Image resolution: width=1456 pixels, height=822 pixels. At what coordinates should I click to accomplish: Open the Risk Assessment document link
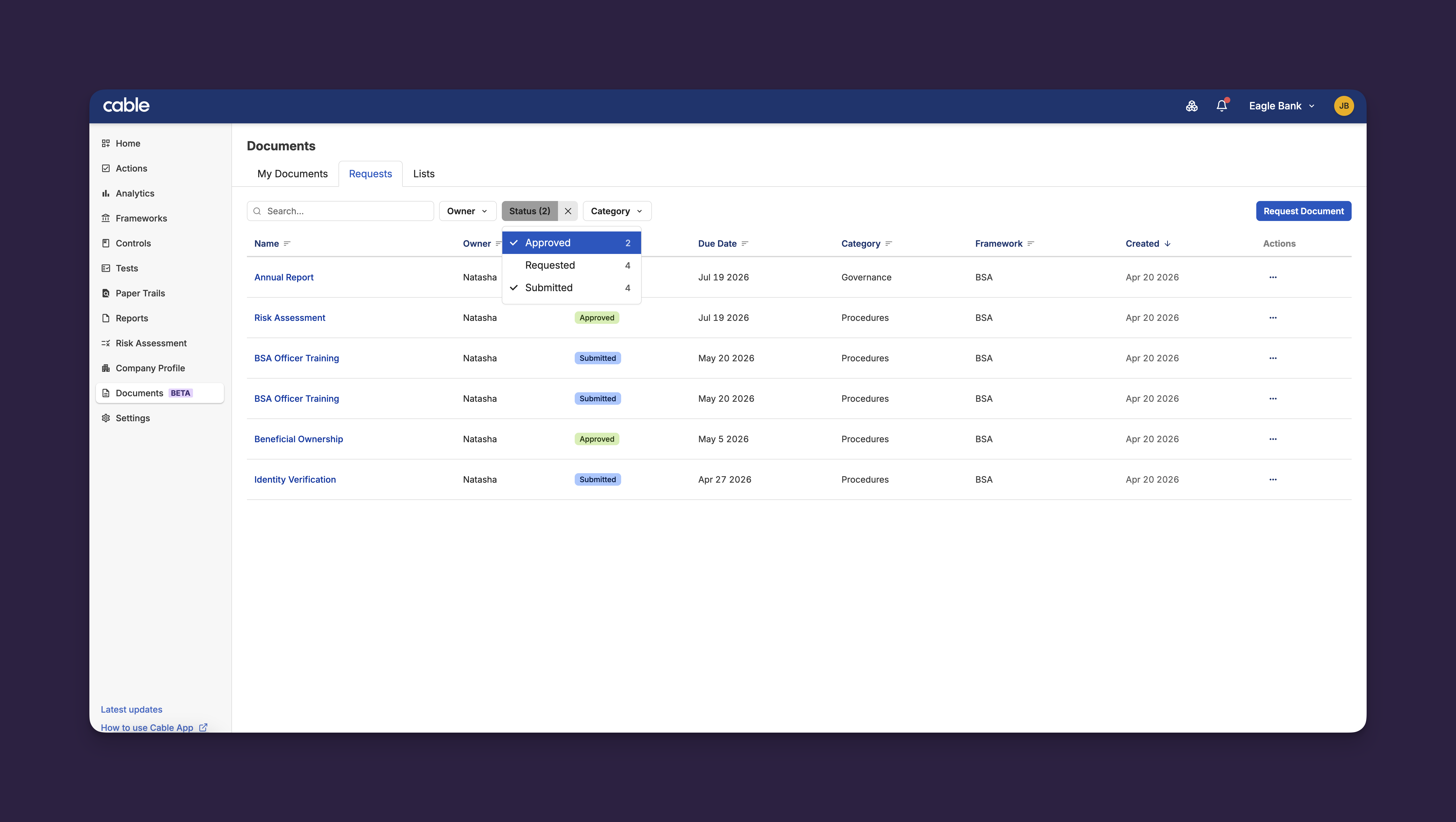(x=289, y=318)
